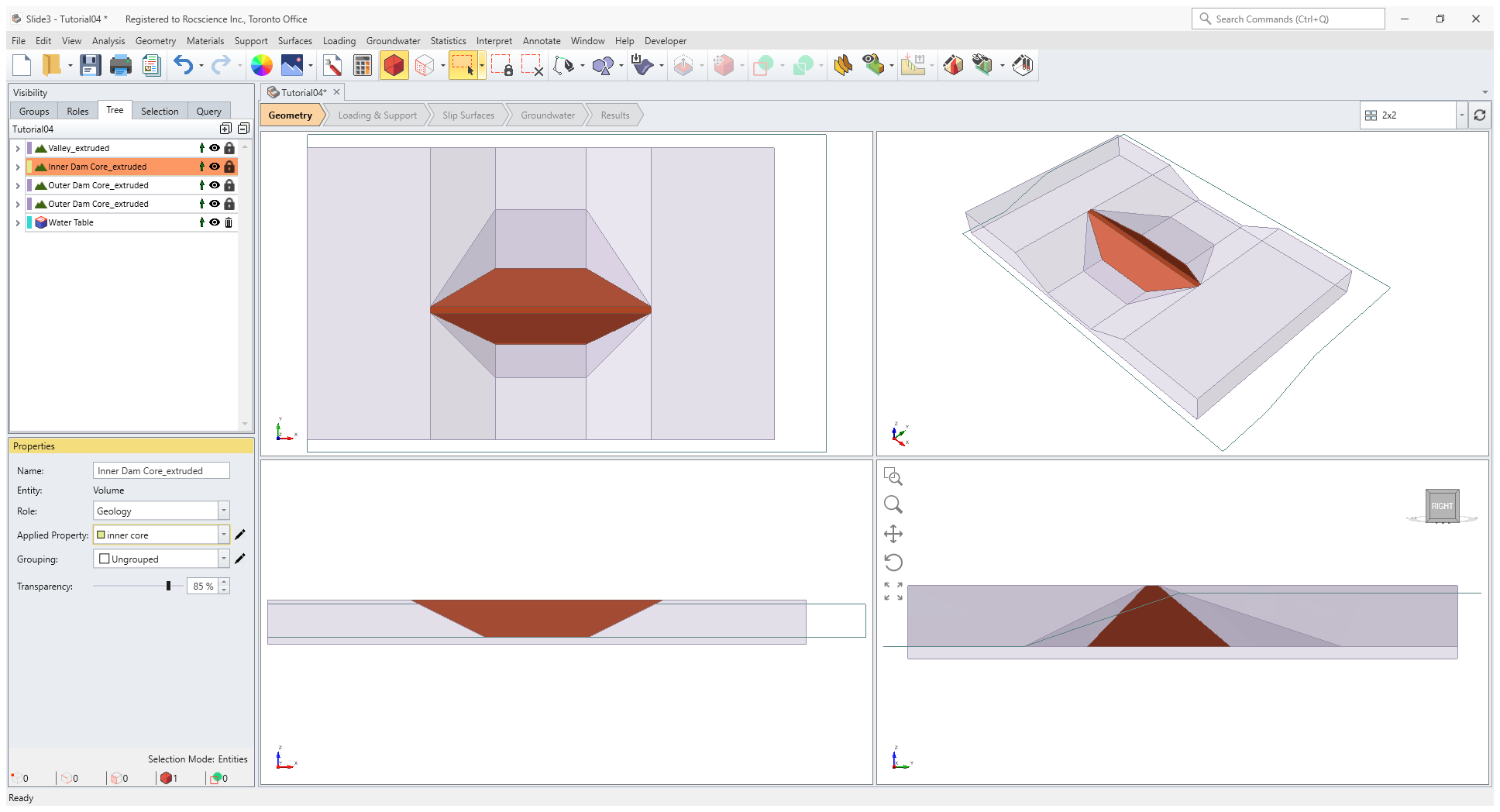This screenshot has height=812, width=1500.
Task: Open the compute calculator icon
Action: point(362,66)
